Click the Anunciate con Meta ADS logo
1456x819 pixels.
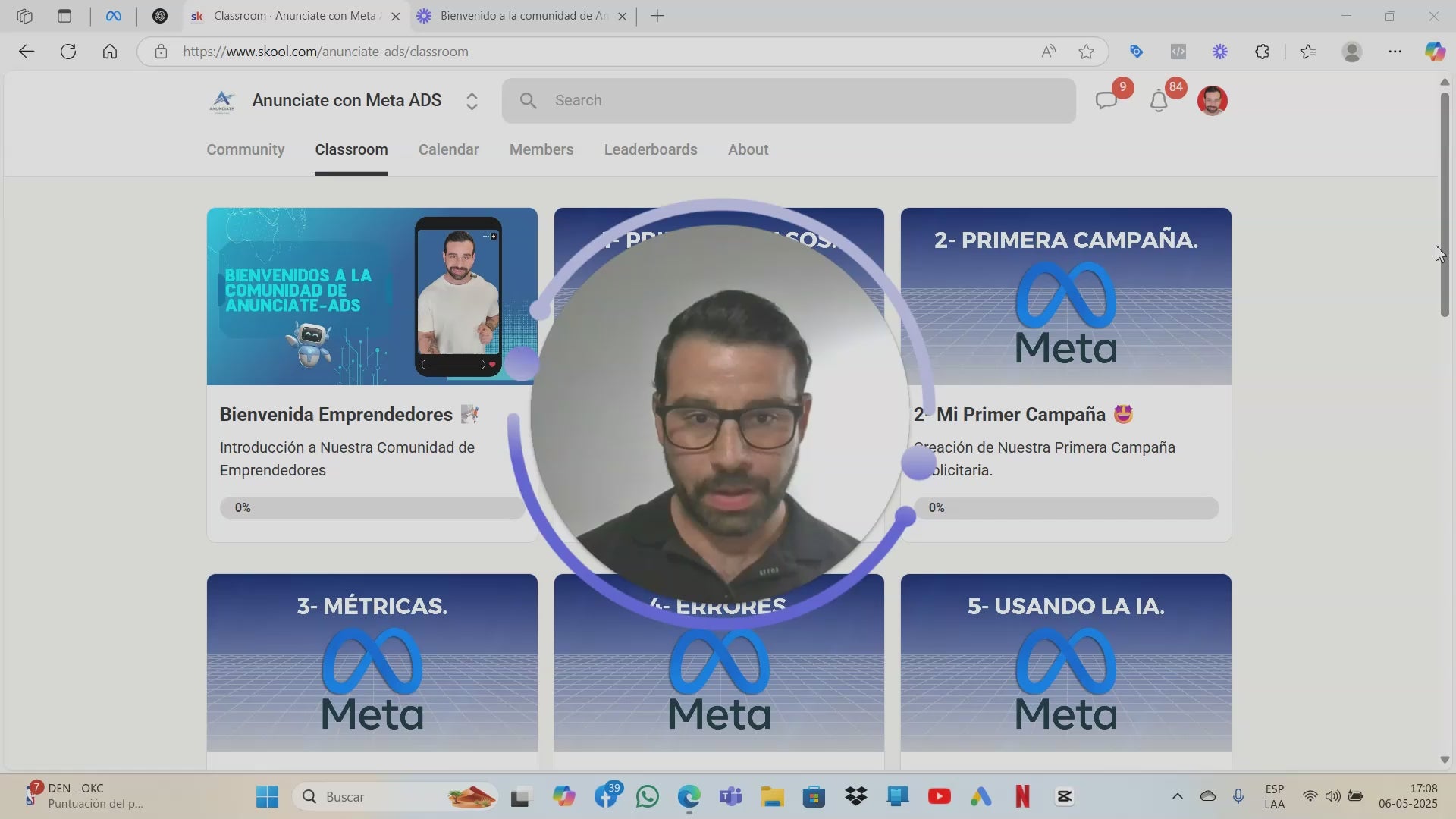coord(222,101)
